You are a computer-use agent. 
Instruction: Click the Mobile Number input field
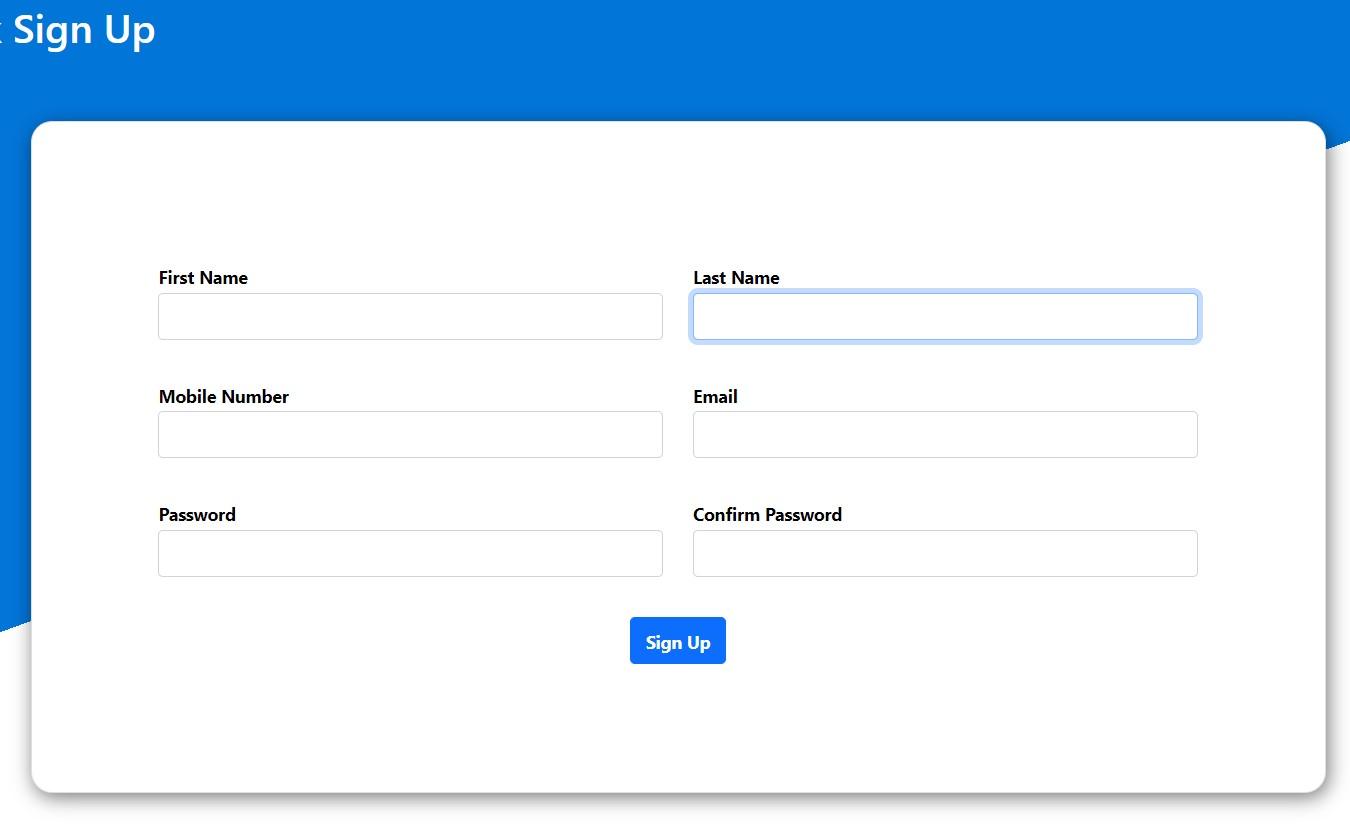tap(410, 434)
